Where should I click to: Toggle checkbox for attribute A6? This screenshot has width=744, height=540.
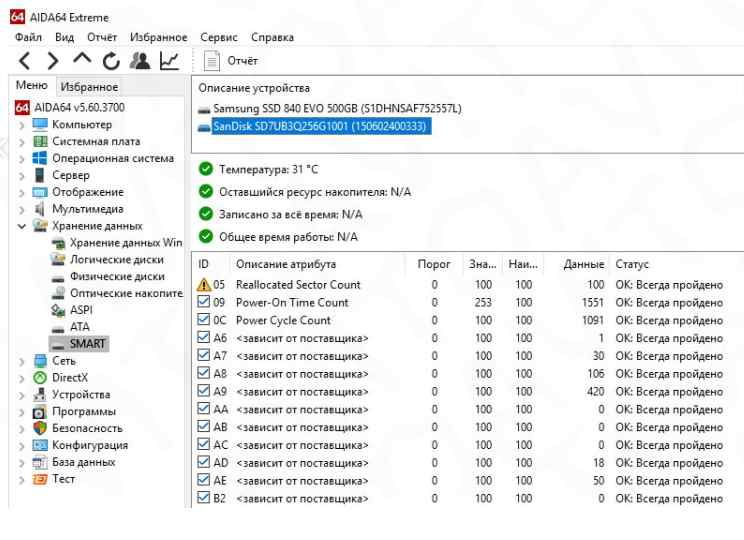[204, 337]
